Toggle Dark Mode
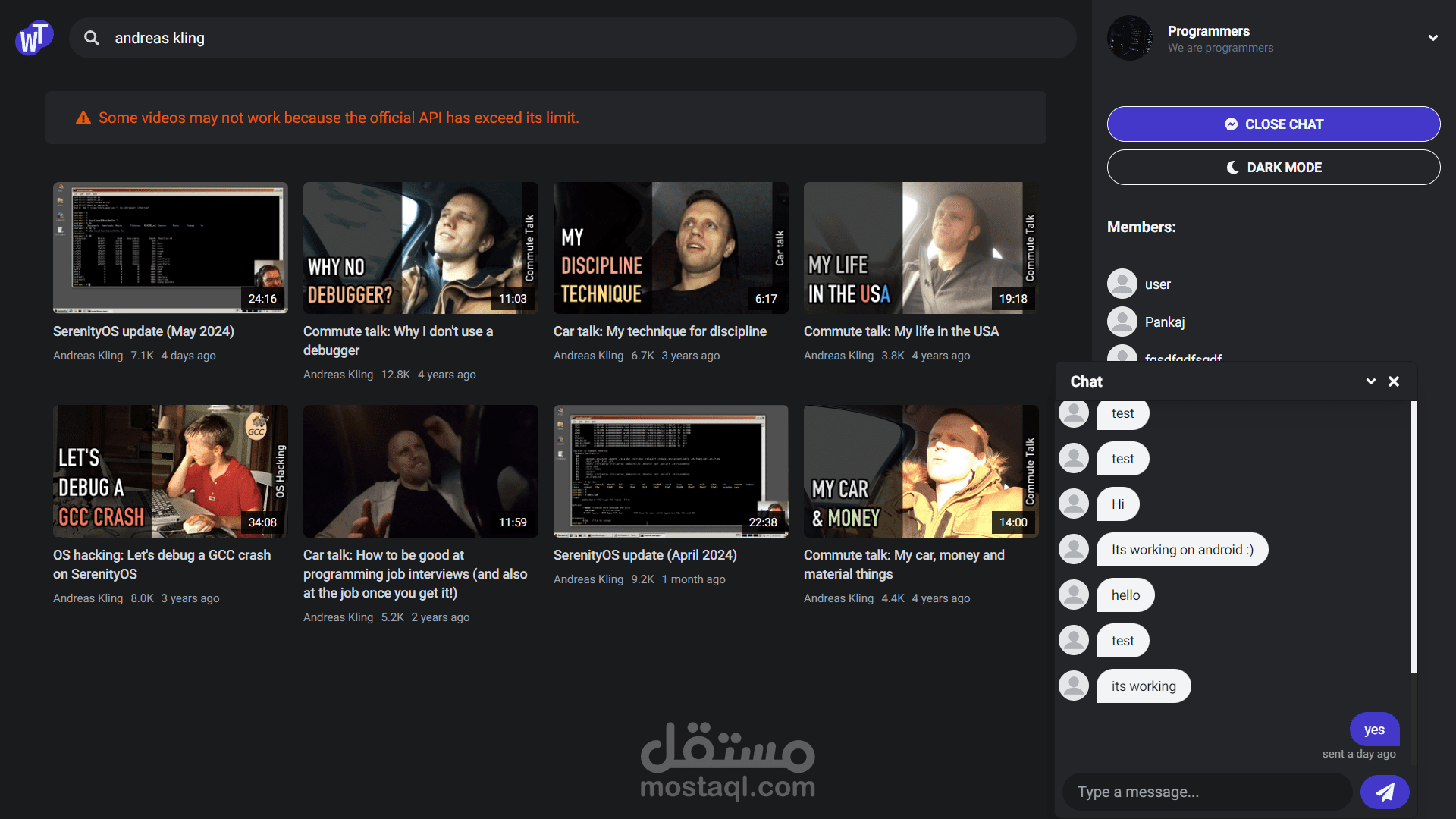The height and width of the screenshot is (819, 1456). [x=1273, y=167]
